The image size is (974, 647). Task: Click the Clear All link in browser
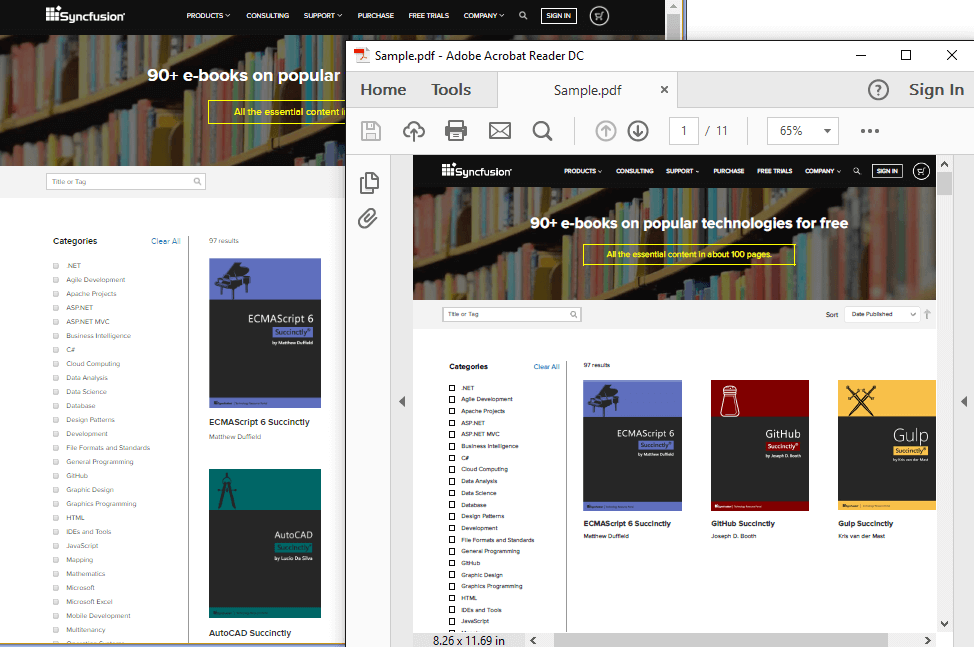pos(166,241)
